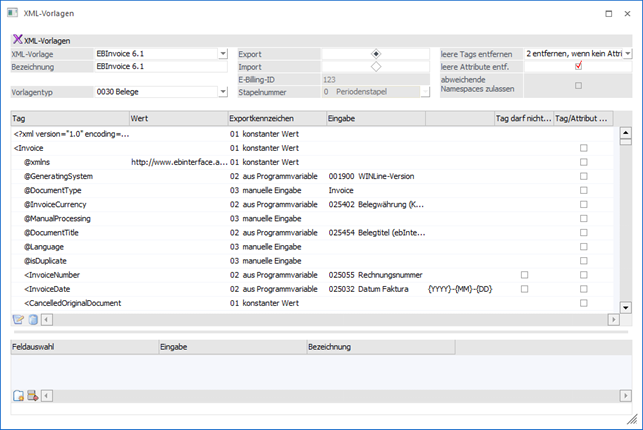Tick Tag/Attribut checkbox for @DocumentType row
The width and height of the screenshot is (643, 430).
(x=584, y=190)
